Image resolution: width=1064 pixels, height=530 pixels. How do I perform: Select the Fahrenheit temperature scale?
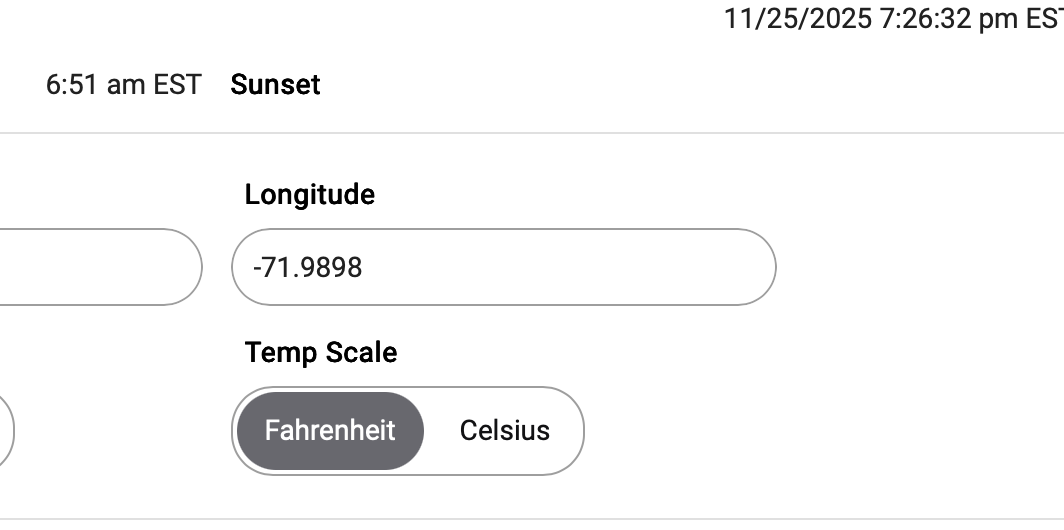(330, 431)
